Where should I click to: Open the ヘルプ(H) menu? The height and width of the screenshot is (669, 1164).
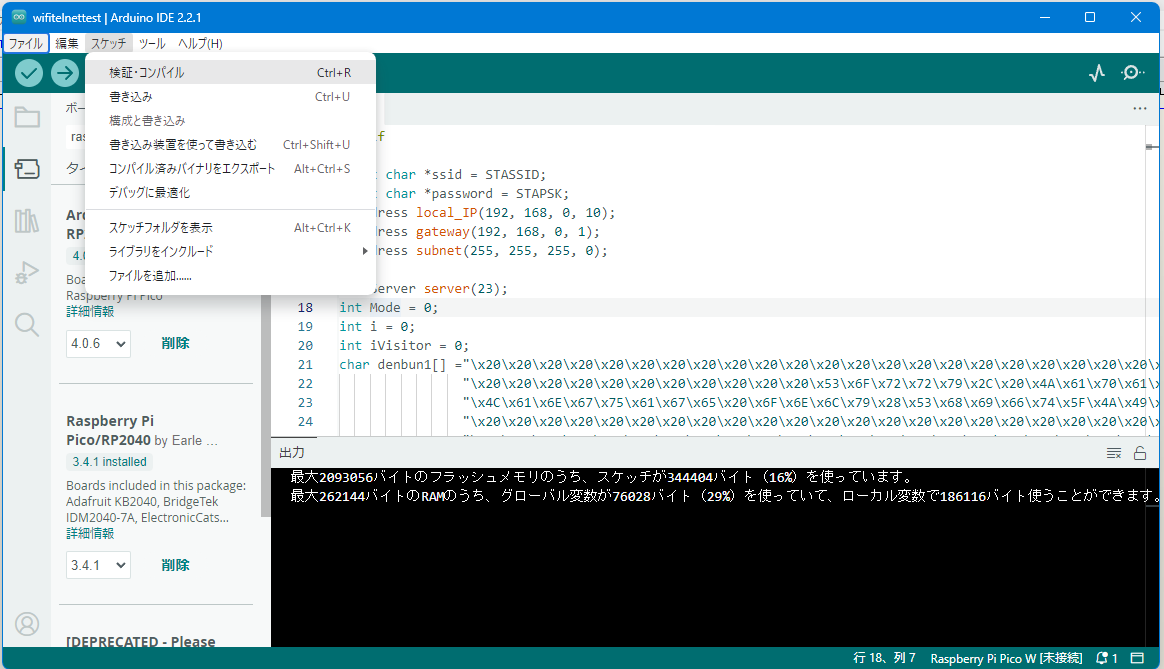200,43
